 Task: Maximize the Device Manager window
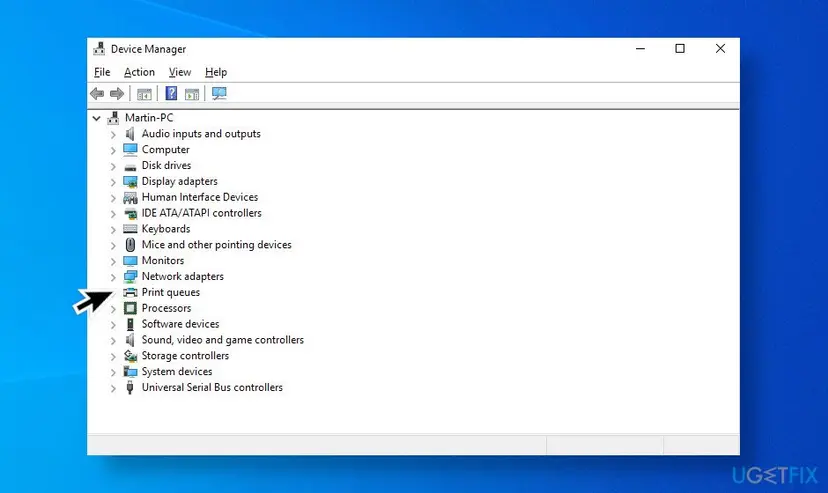coord(680,49)
